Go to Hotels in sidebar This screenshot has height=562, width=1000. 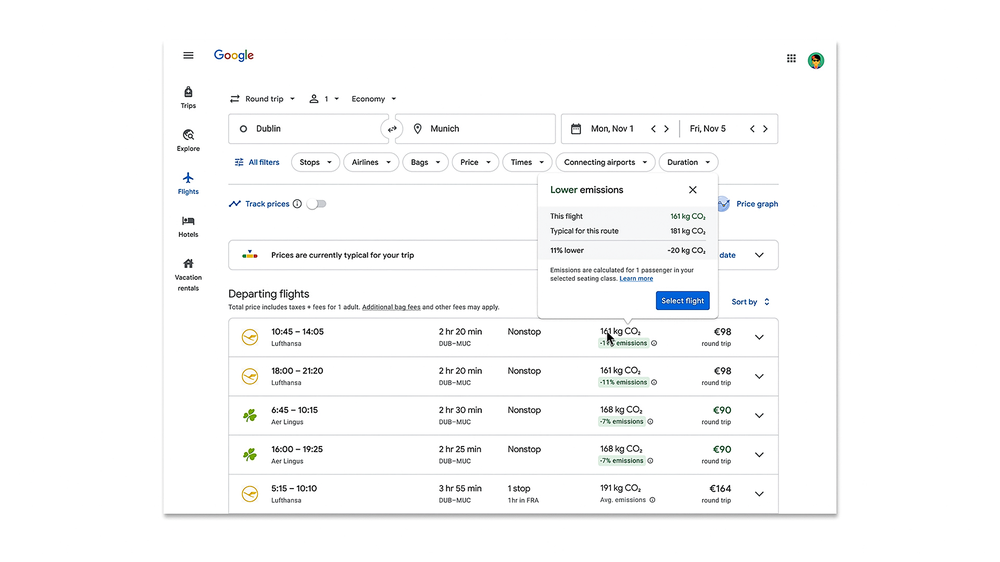[x=188, y=226]
